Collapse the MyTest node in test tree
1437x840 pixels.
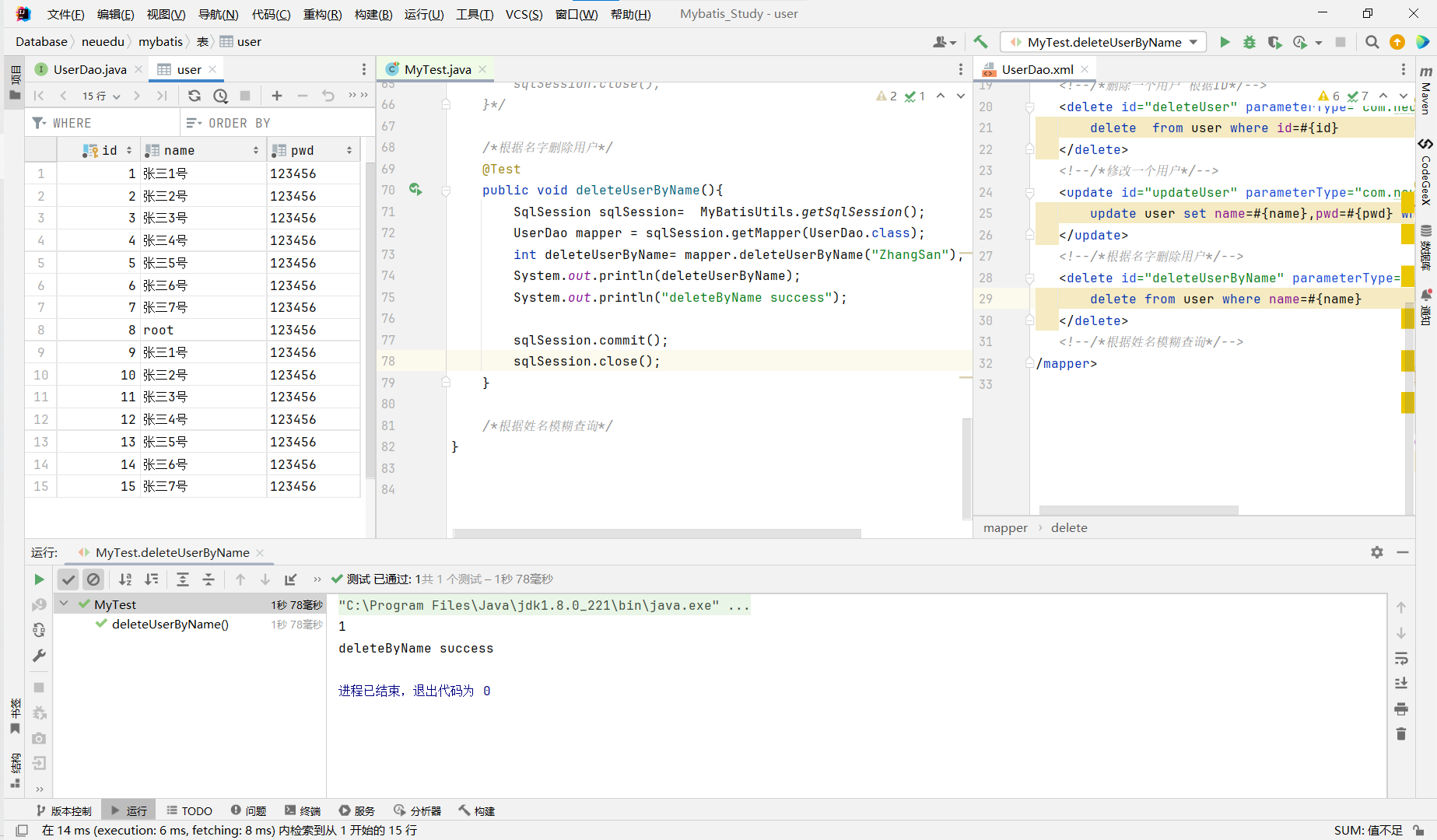pyautogui.click(x=64, y=604)
